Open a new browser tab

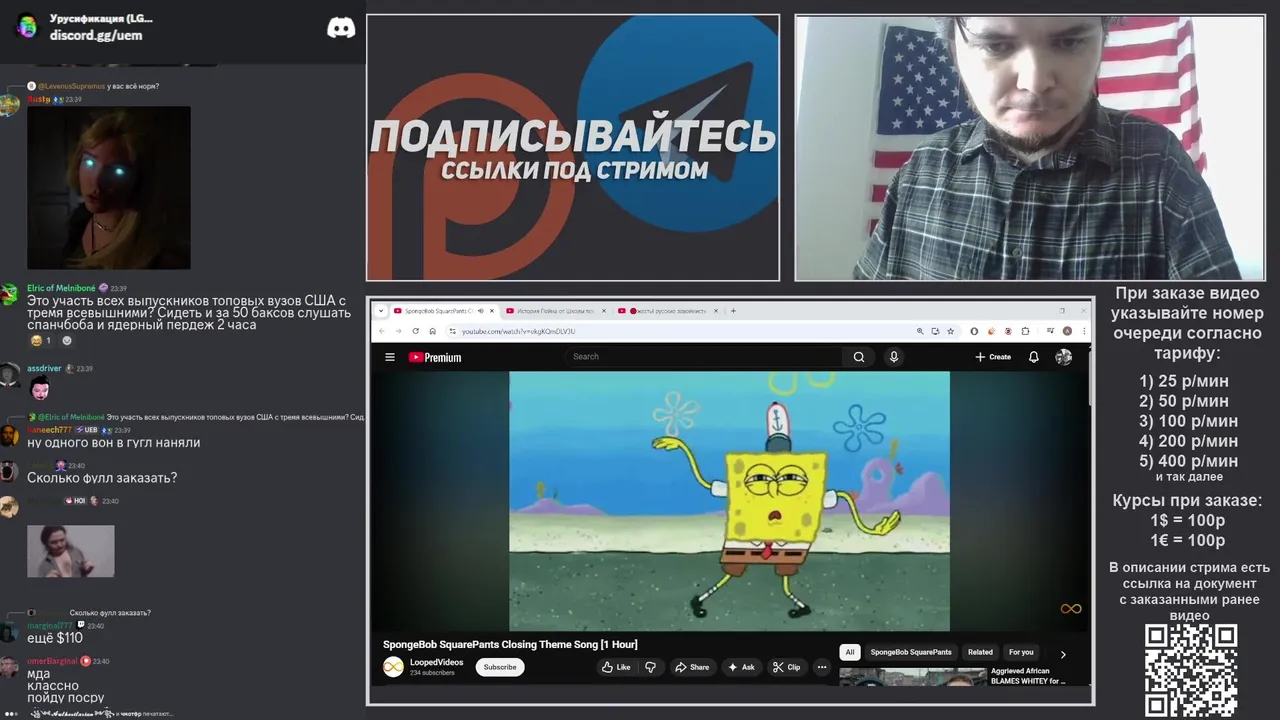[x=733, y=311]
